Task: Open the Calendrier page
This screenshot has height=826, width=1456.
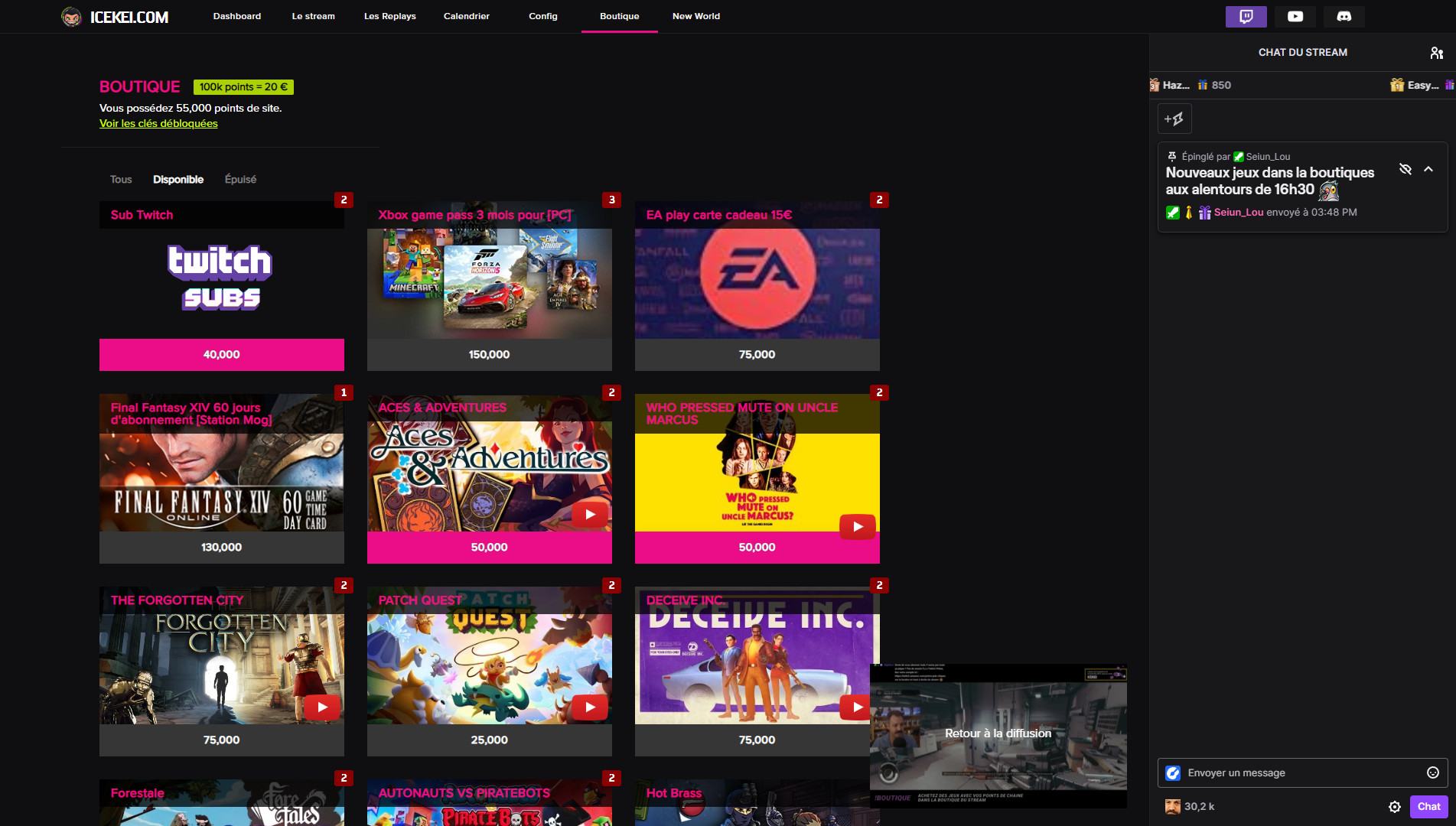Action: click(x=467, y=16)
